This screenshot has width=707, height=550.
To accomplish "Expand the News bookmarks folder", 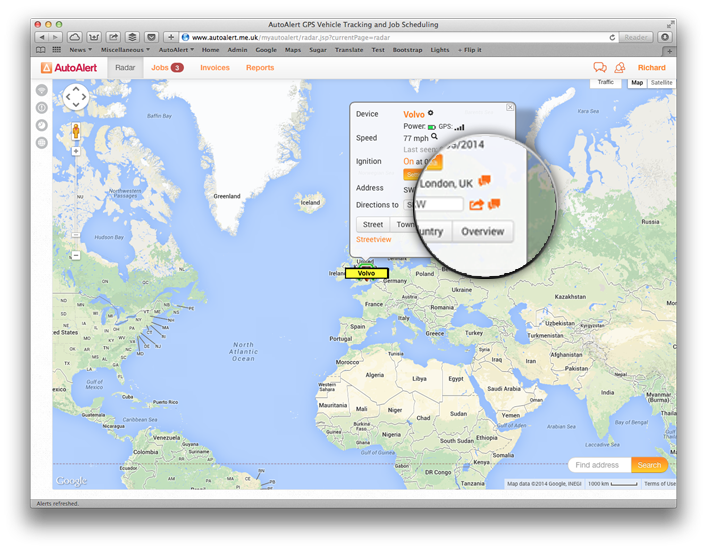I will (x=80, y=50).
